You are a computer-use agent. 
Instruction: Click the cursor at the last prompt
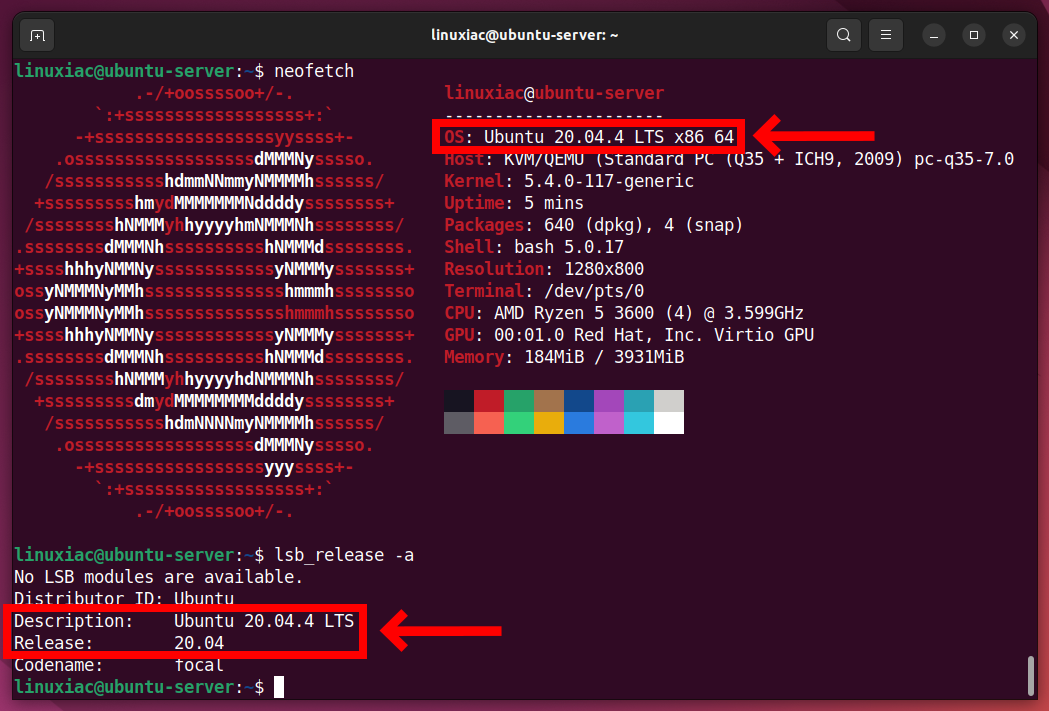click(x=279, y=687)
